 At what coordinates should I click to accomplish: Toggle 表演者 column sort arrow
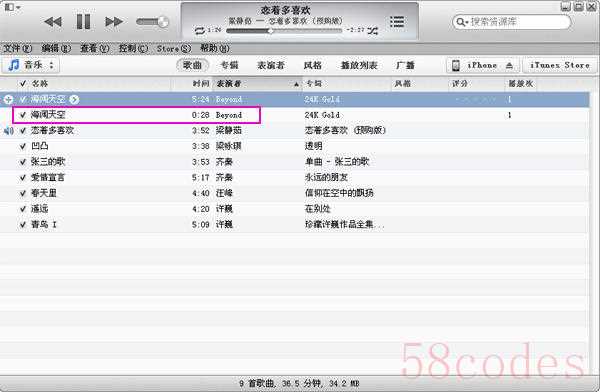296,84
